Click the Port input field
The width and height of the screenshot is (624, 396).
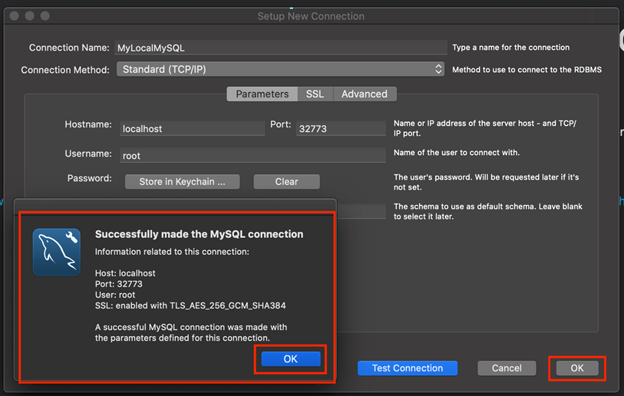(341, 129)
